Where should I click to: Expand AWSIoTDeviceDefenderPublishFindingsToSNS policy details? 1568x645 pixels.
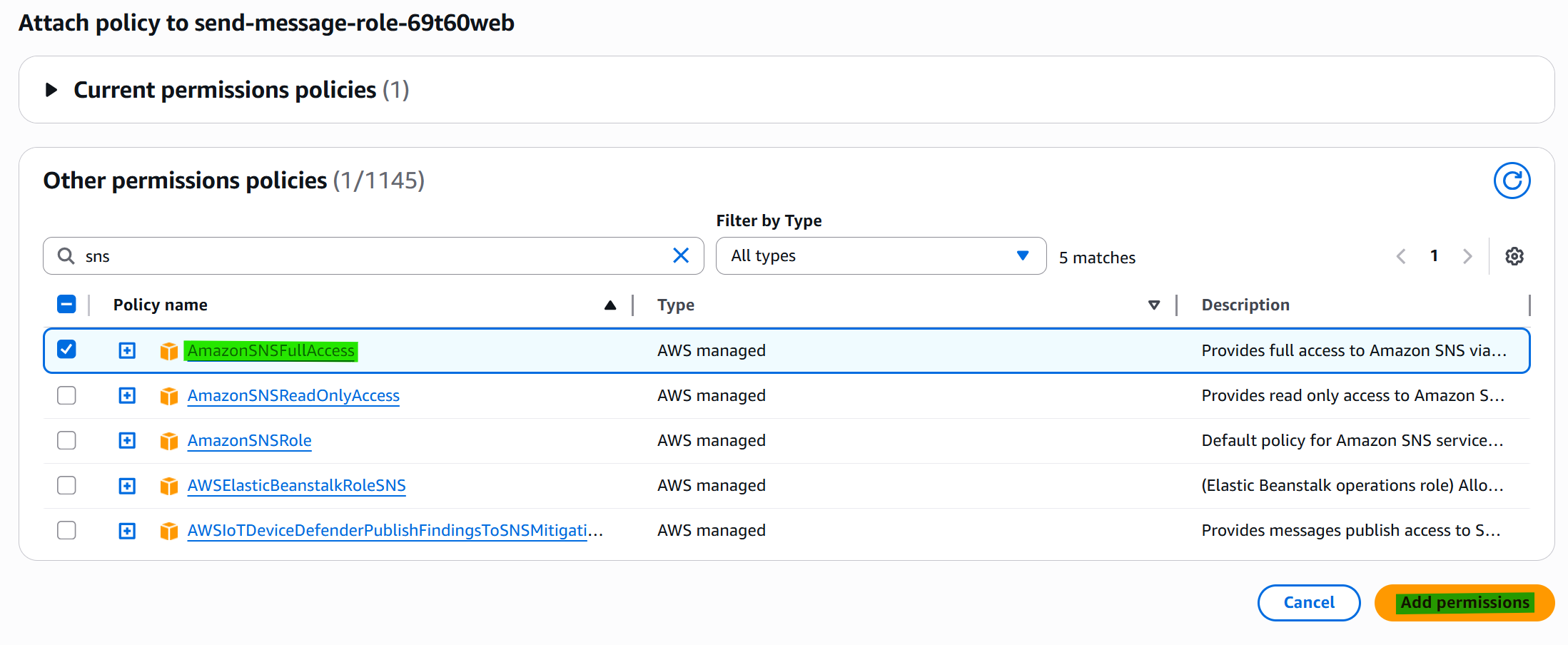[x=127, y=530]
